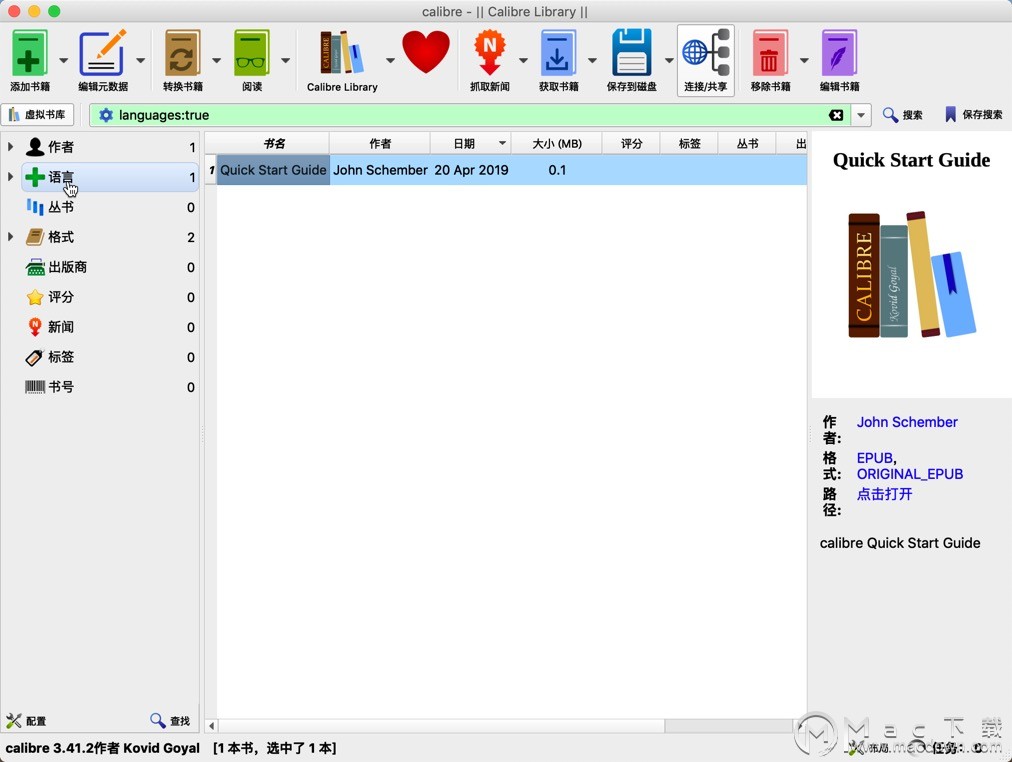Image resolution: width=1012 pixels, height=762 pixels.
Task: Select the Authors category in tag browser
Action: click(110, 147)
